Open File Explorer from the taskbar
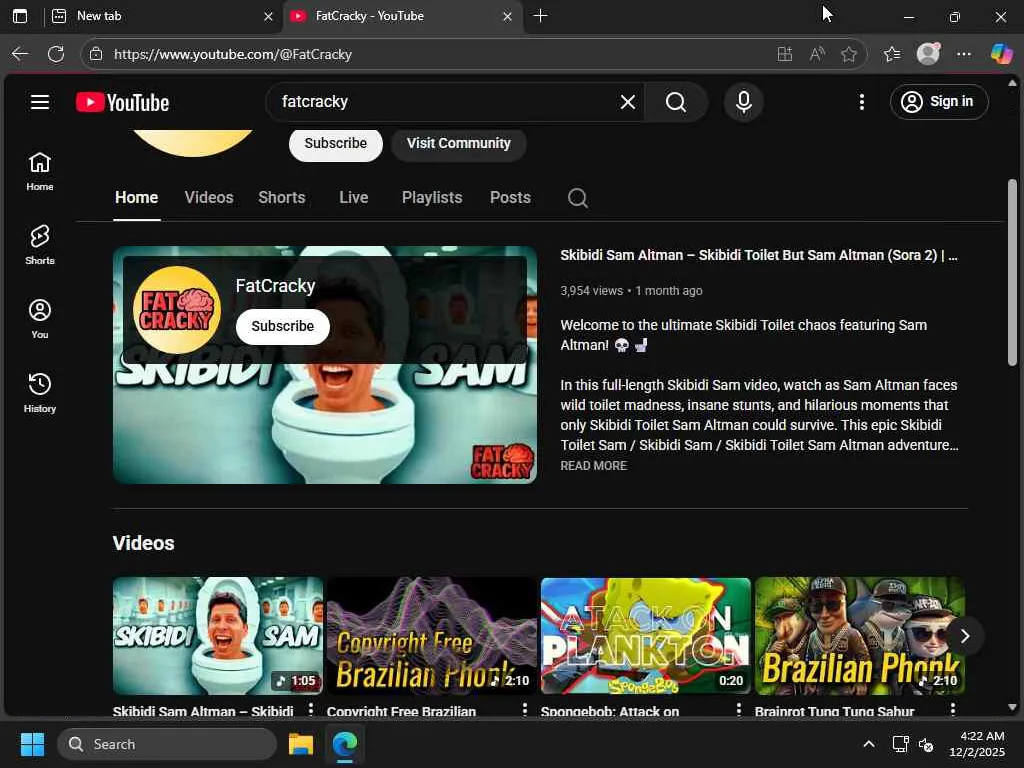 [301, 744]
